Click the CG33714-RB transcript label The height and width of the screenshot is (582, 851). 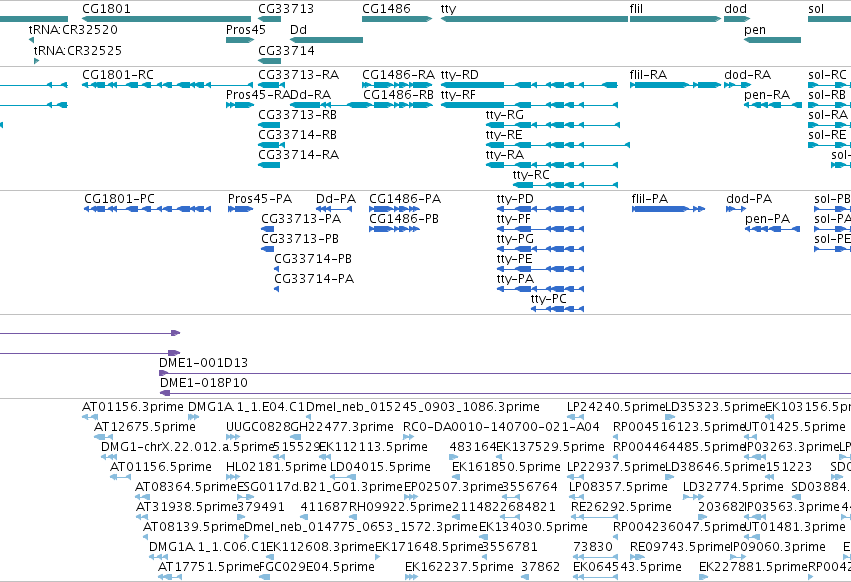297,135
